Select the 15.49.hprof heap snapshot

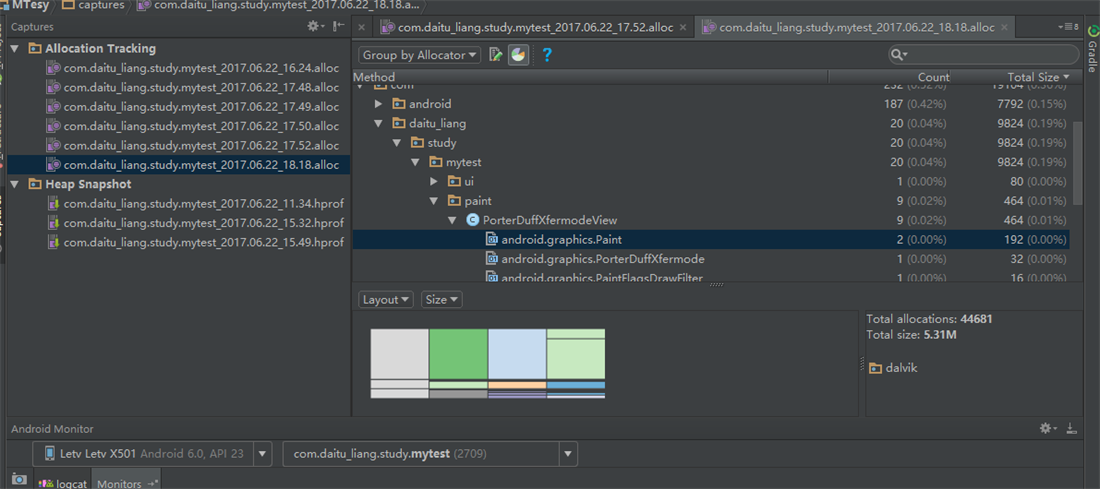(203, 242)
